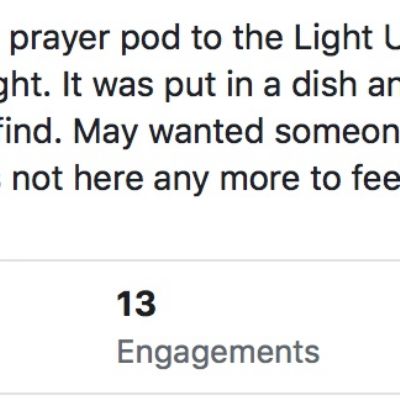Open the Engagements label

[x=218, y=354]
